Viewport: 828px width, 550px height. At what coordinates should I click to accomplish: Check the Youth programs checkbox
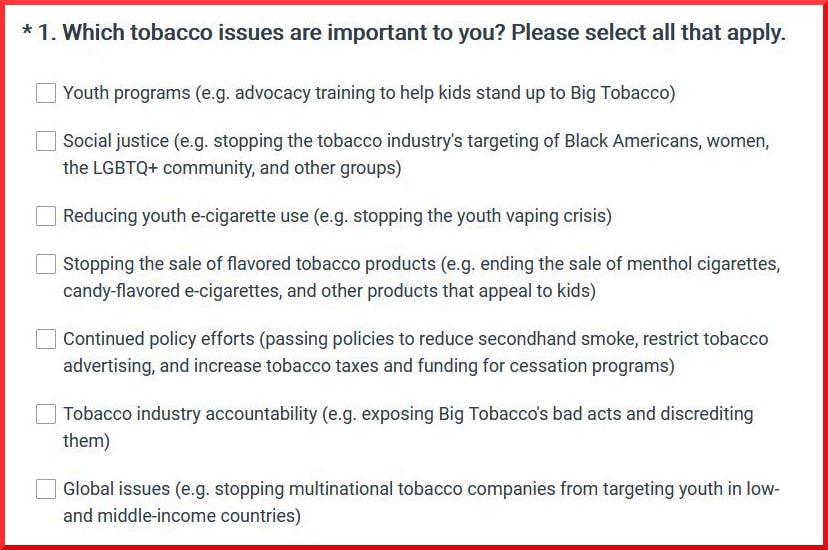click(46, 93)
